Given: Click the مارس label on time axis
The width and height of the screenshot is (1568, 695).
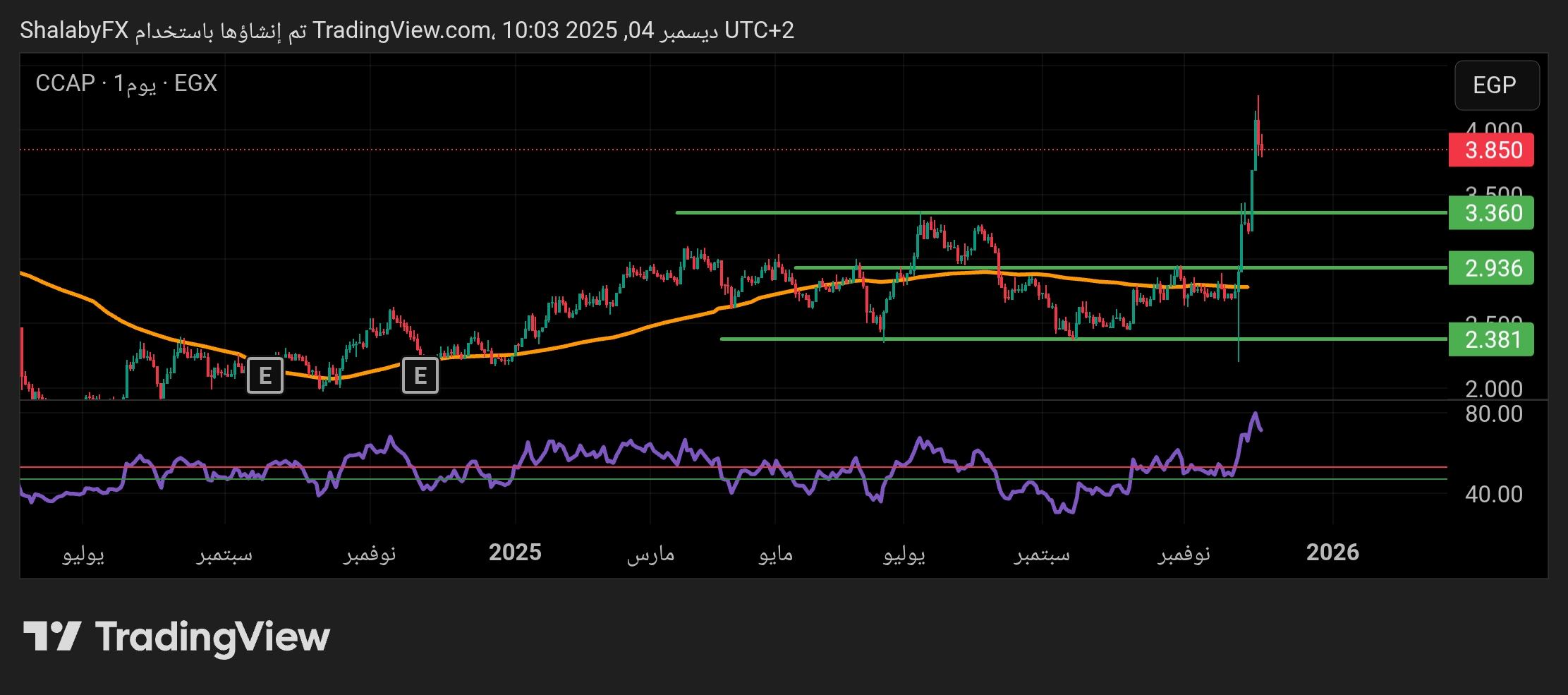Looking at the screenshot, I should (650, 555).
